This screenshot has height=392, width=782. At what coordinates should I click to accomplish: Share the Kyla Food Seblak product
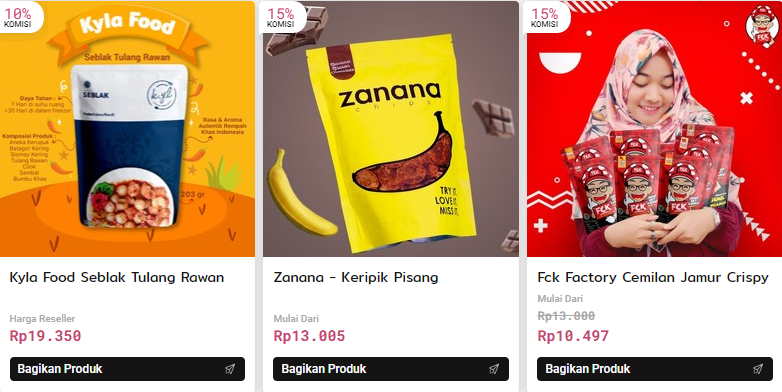[127, 369]
